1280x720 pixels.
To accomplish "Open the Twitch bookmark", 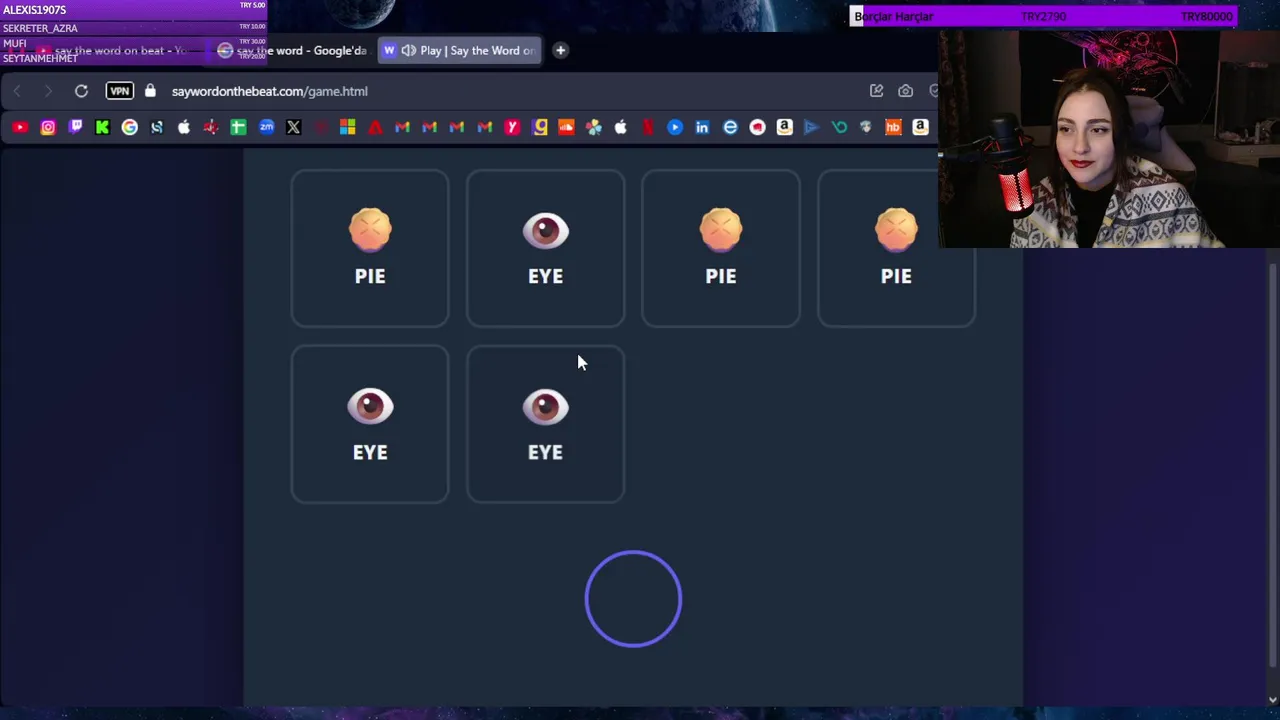I will coord(75,127).
